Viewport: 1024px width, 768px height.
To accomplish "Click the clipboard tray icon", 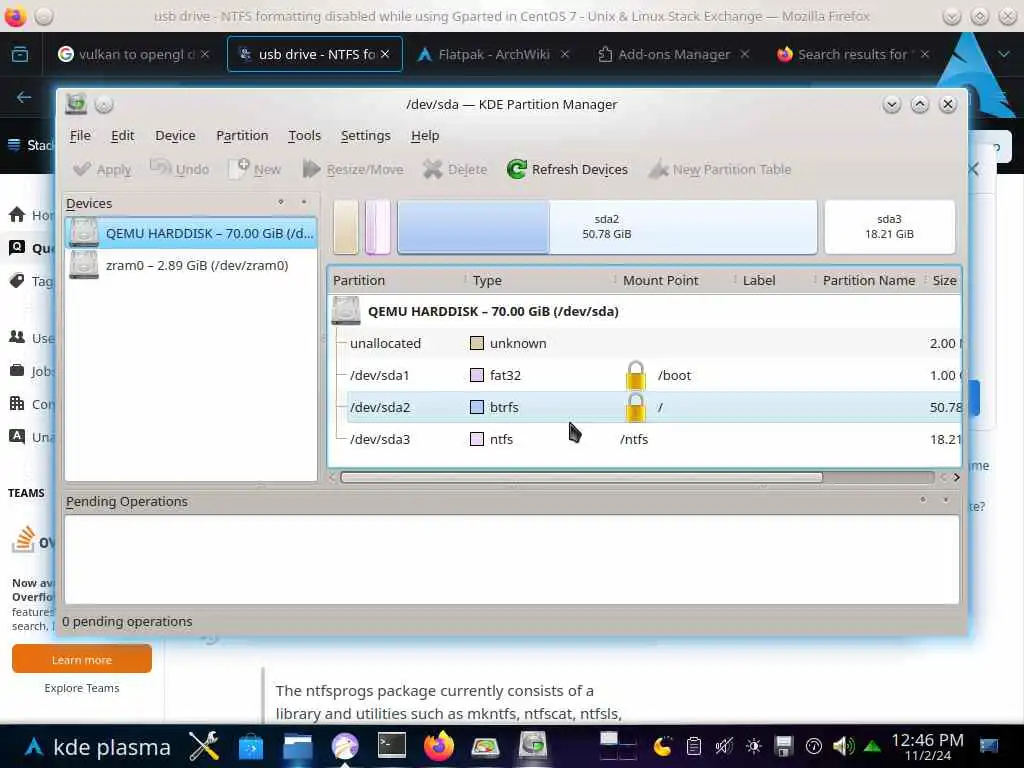I will 694,746.
